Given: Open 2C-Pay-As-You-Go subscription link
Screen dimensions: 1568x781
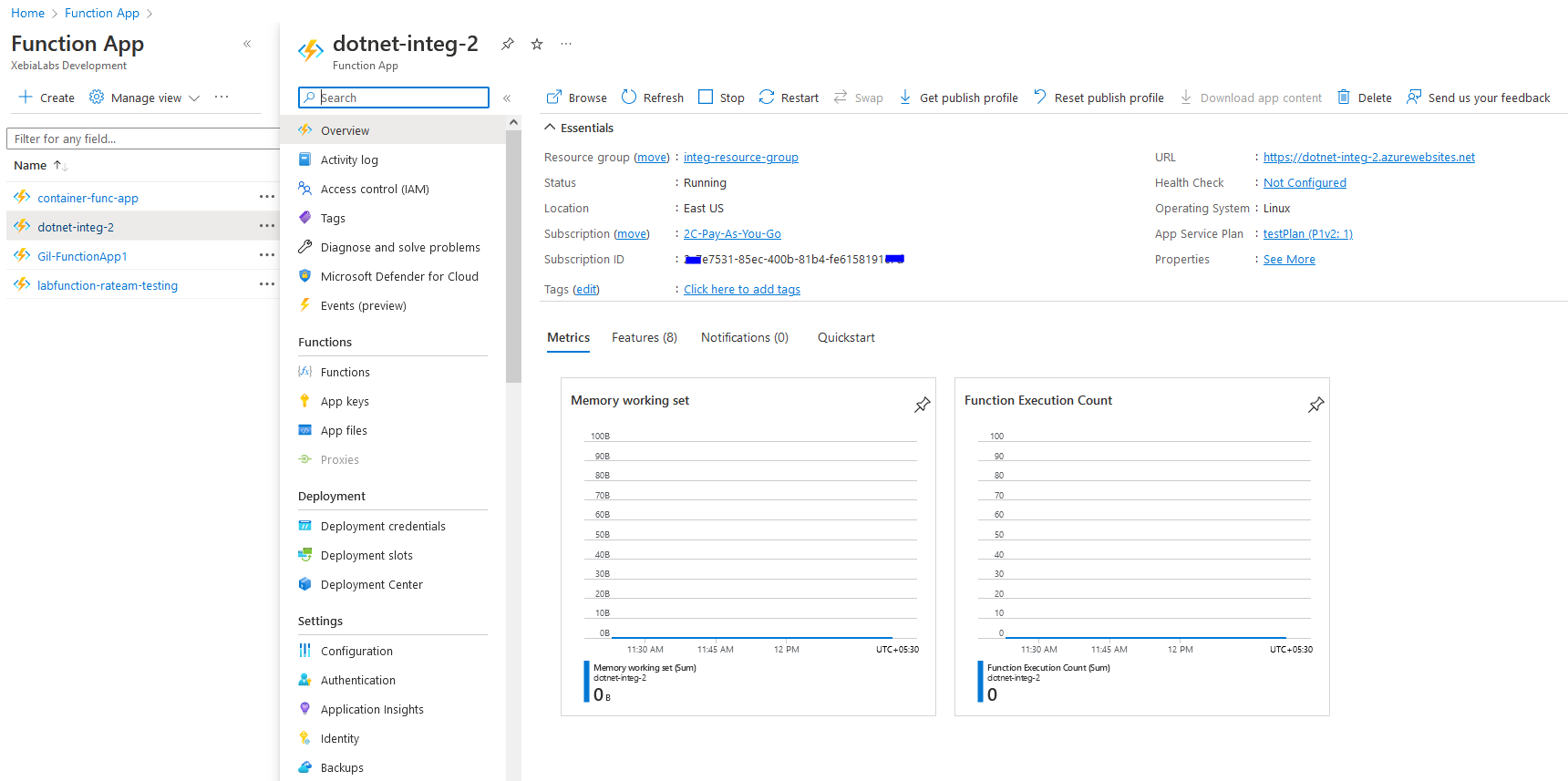Looking at the screenshot, I should point(732,233).
